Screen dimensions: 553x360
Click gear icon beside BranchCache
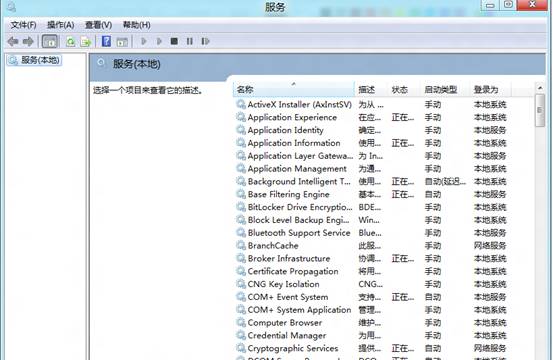[241, 245]
